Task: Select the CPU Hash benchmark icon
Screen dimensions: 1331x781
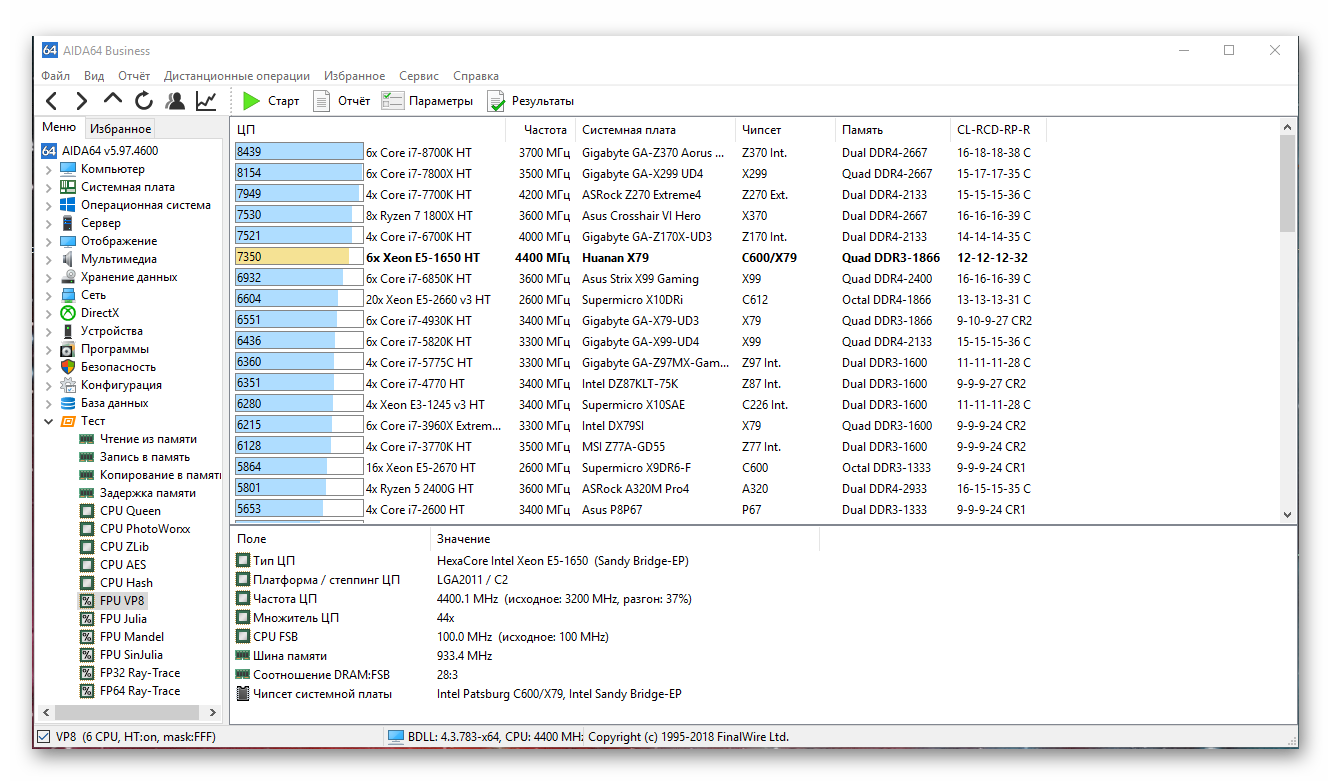Action: click(x=87, y=583)
